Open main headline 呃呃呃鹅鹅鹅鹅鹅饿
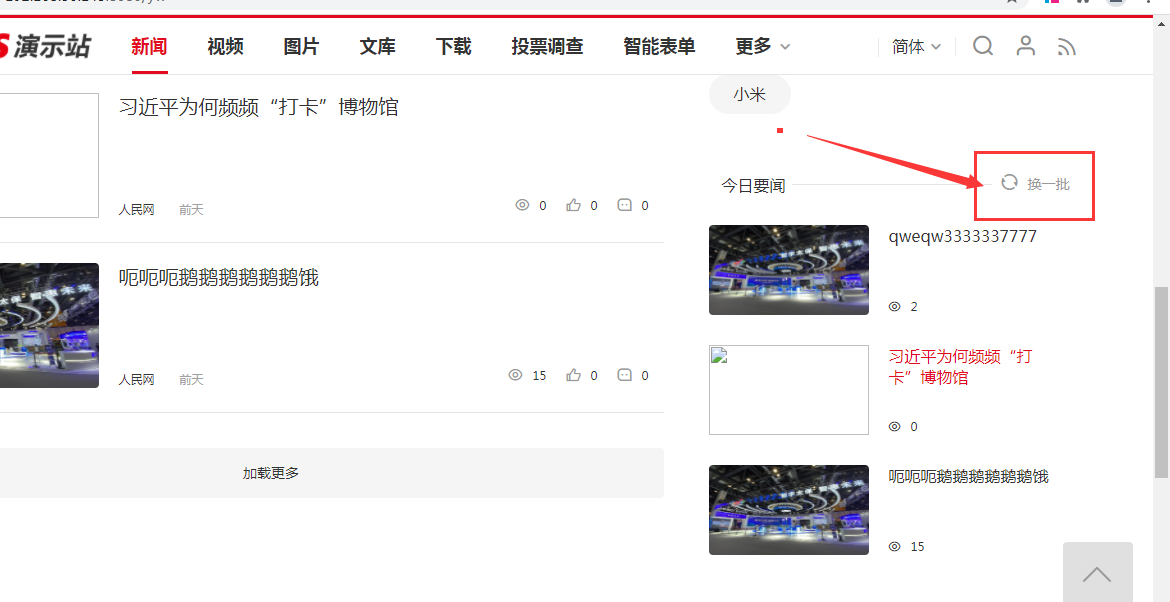Screen dimensions: 1170x602 point(219,278)
